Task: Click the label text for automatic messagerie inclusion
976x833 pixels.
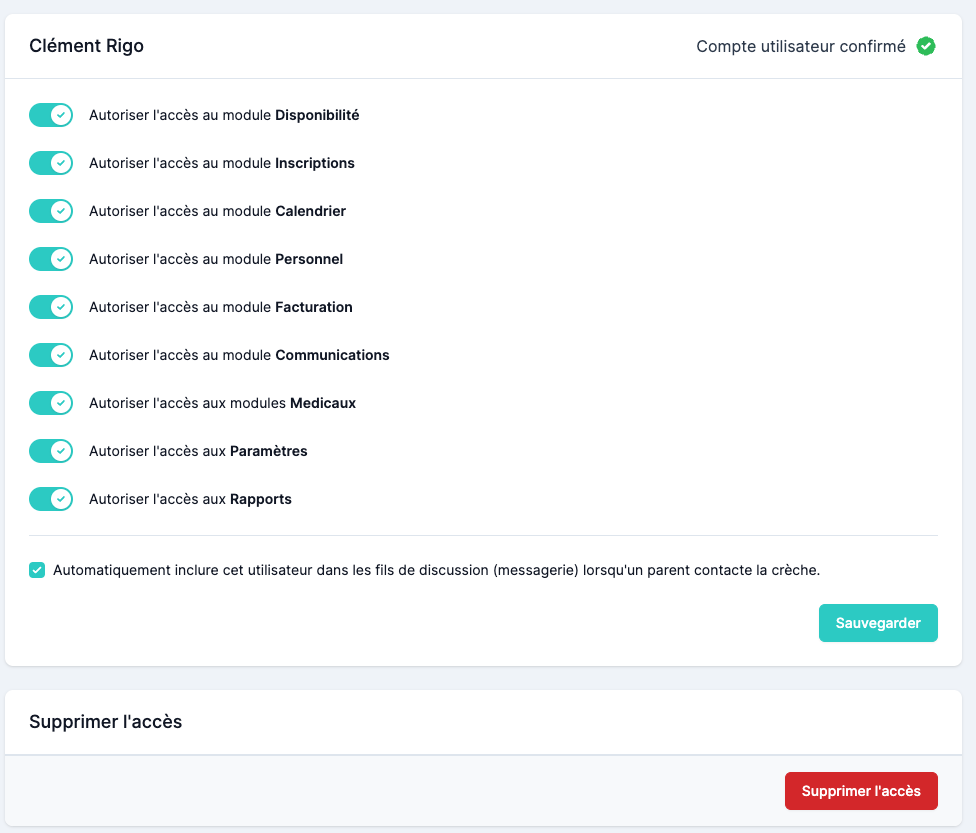Action: (x=436, y=570)
